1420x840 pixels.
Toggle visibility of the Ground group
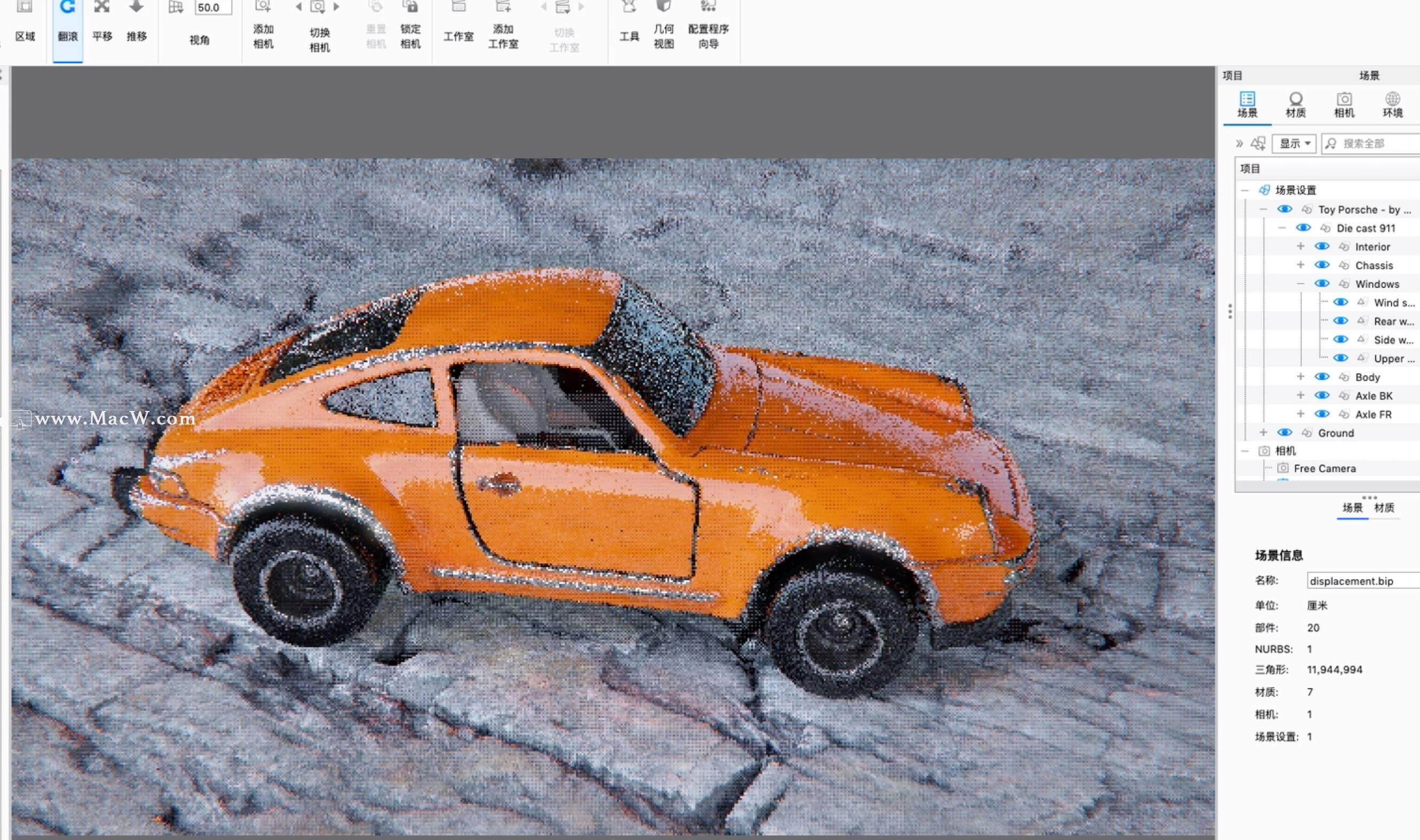[x=1284, y=432]
